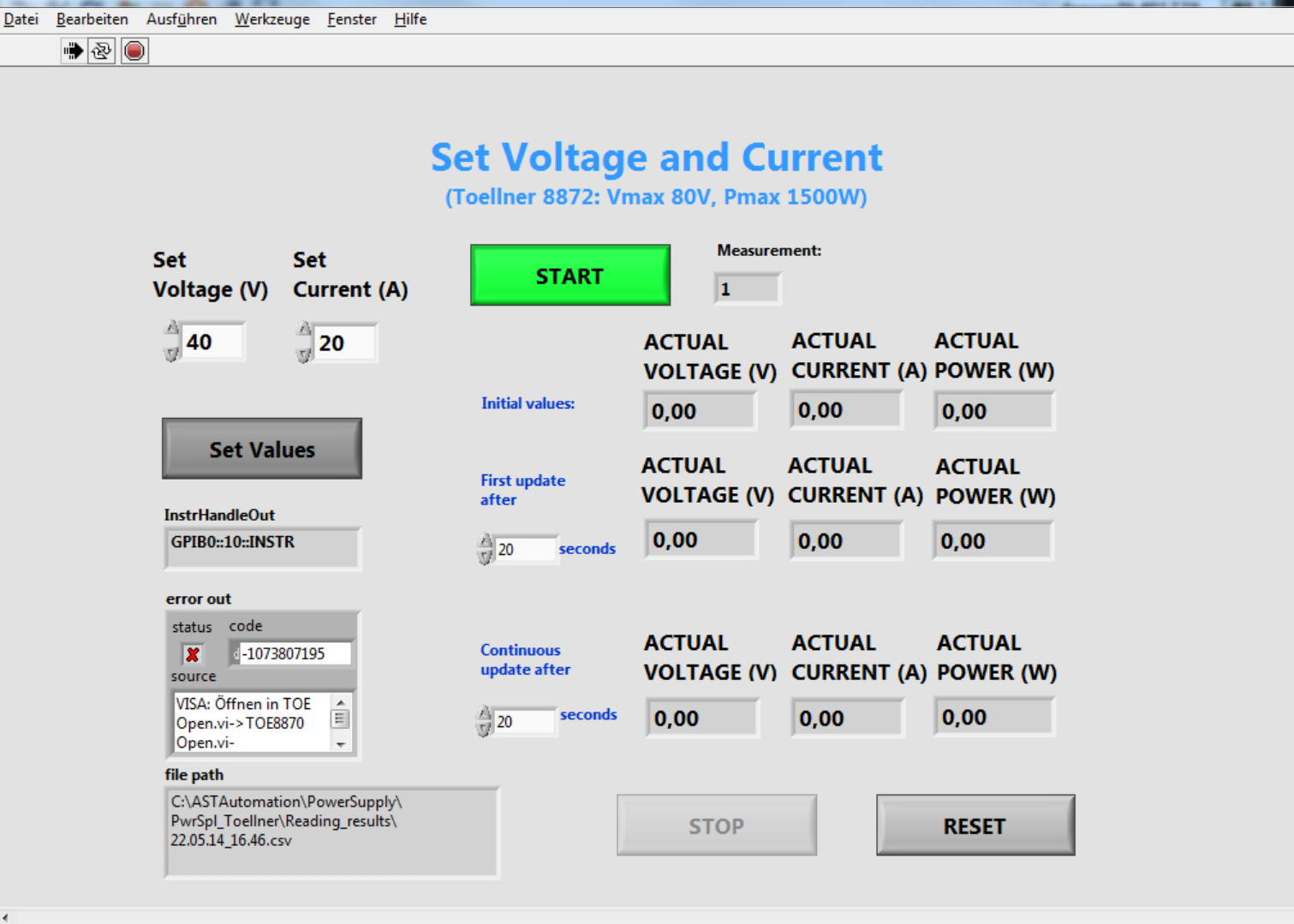Click the 'Measurement:' label
Viewport: 1294px width, 924px height.
click(769, 250)
